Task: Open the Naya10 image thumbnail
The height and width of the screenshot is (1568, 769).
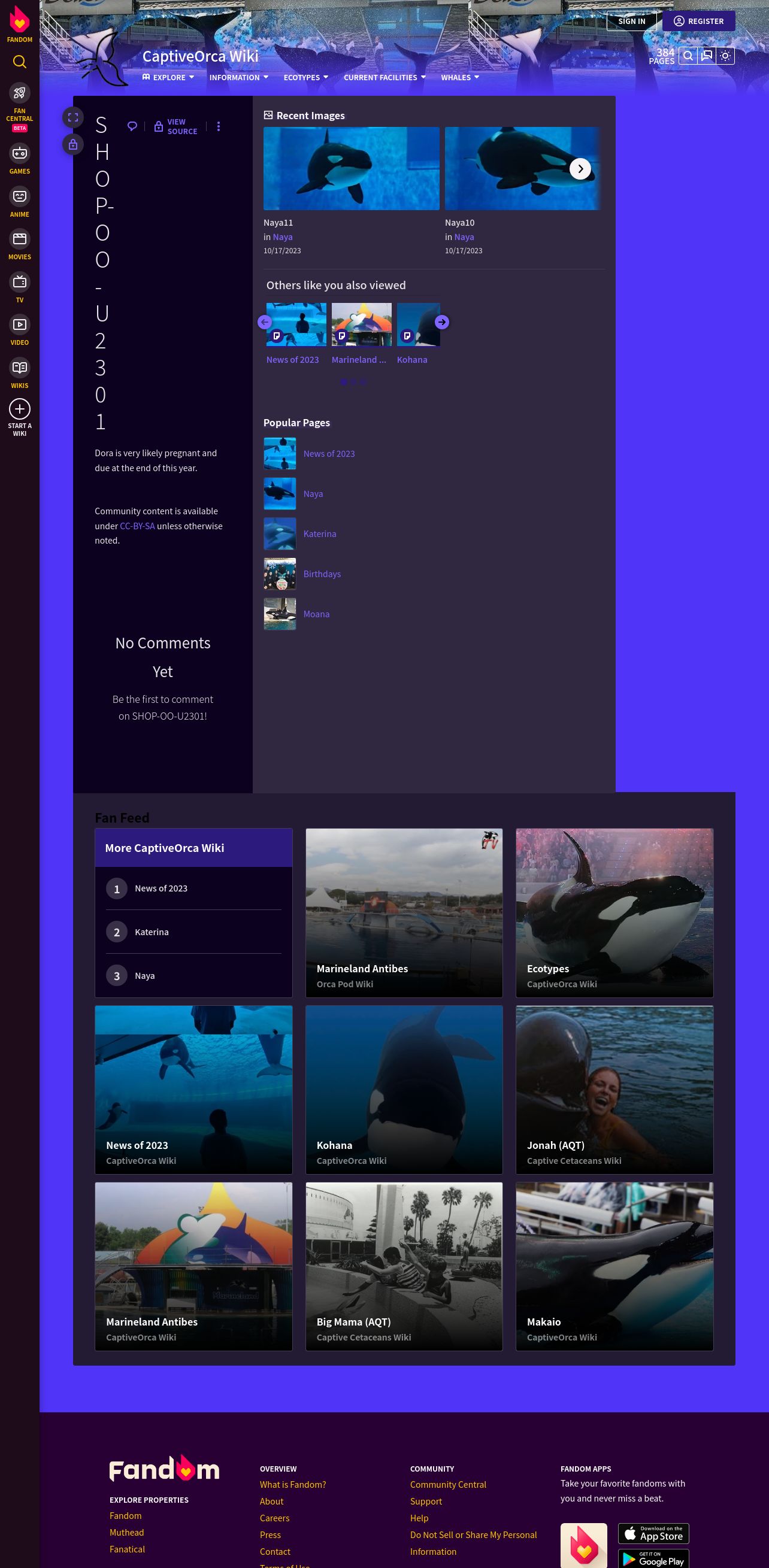Action: click(x=522, y=169)
